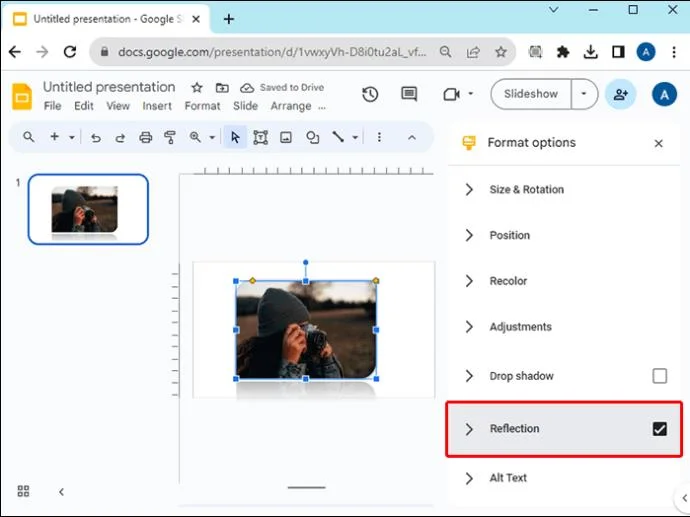The image size is (690, 517).
Task: Click the Print icon
Action: click(x=146, y=138)
